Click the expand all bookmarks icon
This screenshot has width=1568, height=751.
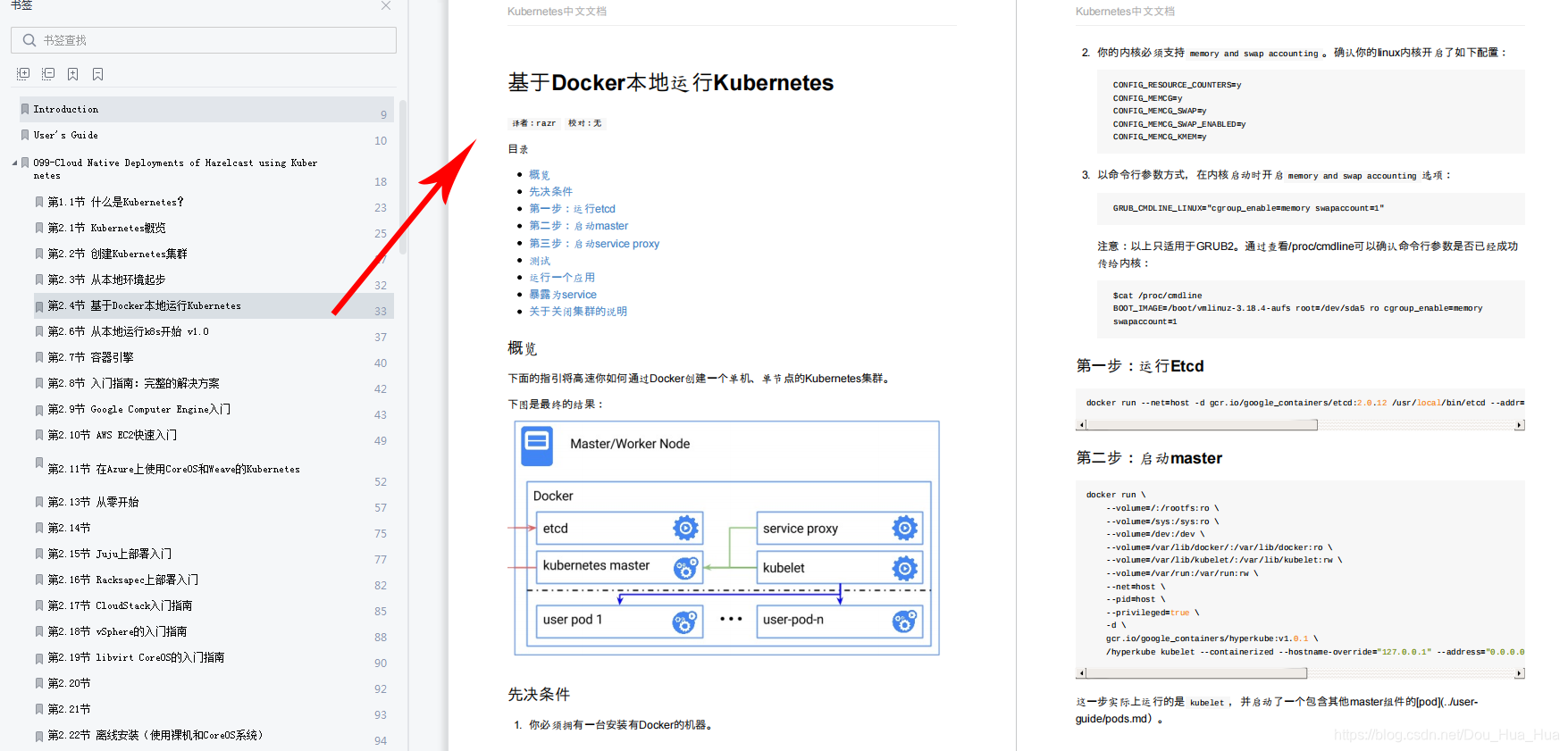click(23, 74)
